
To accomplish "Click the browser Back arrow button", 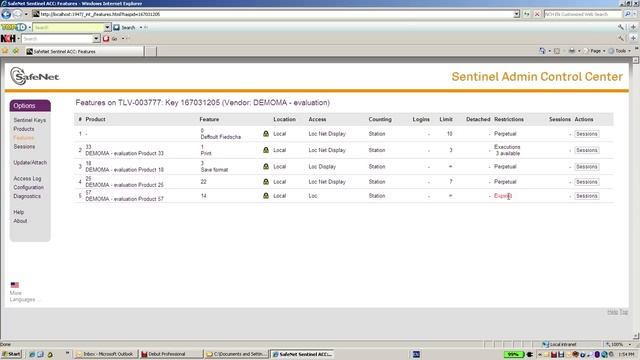I will (x=6, y=14).
